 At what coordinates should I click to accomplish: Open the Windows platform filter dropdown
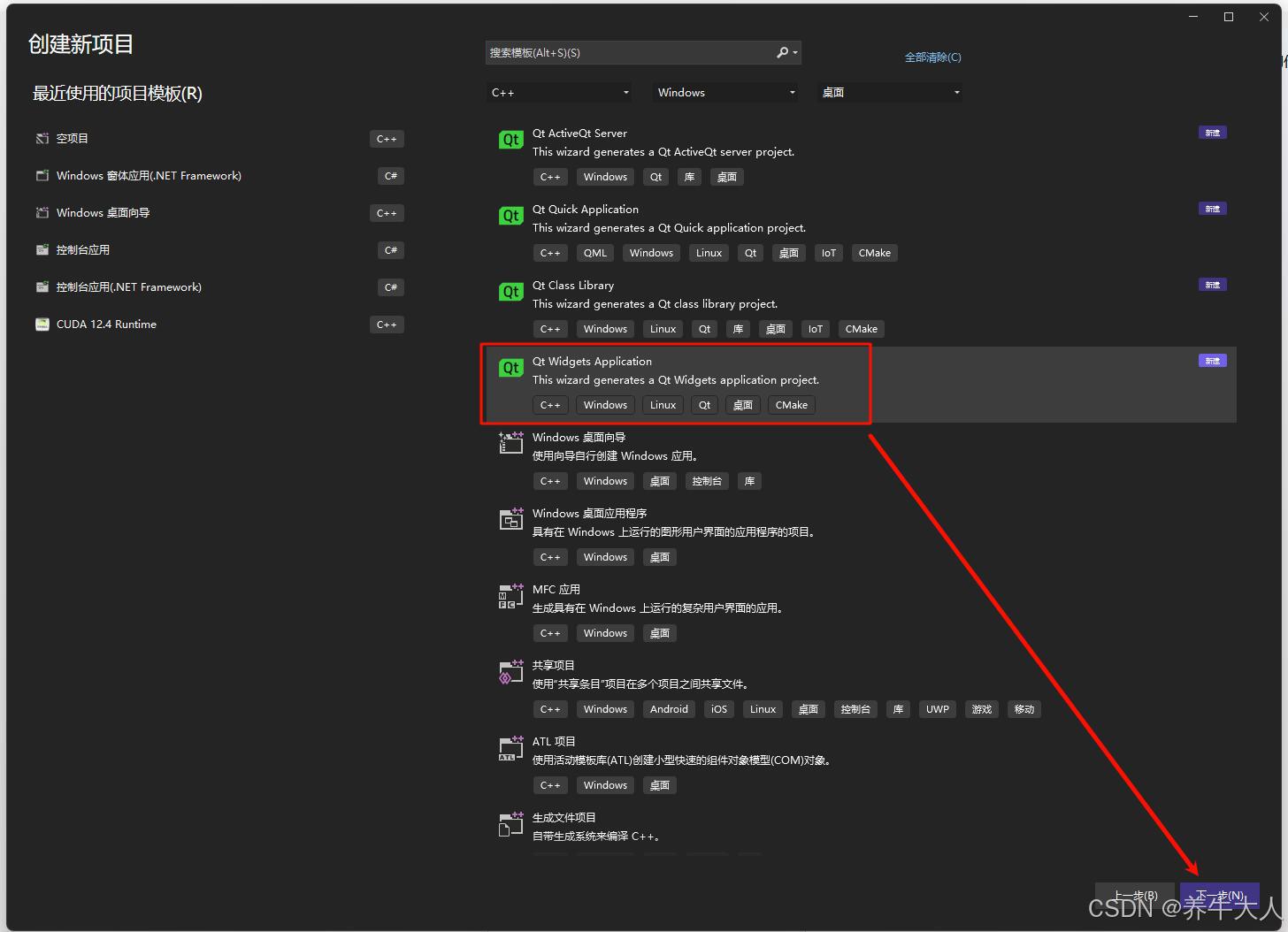point(725,93)
